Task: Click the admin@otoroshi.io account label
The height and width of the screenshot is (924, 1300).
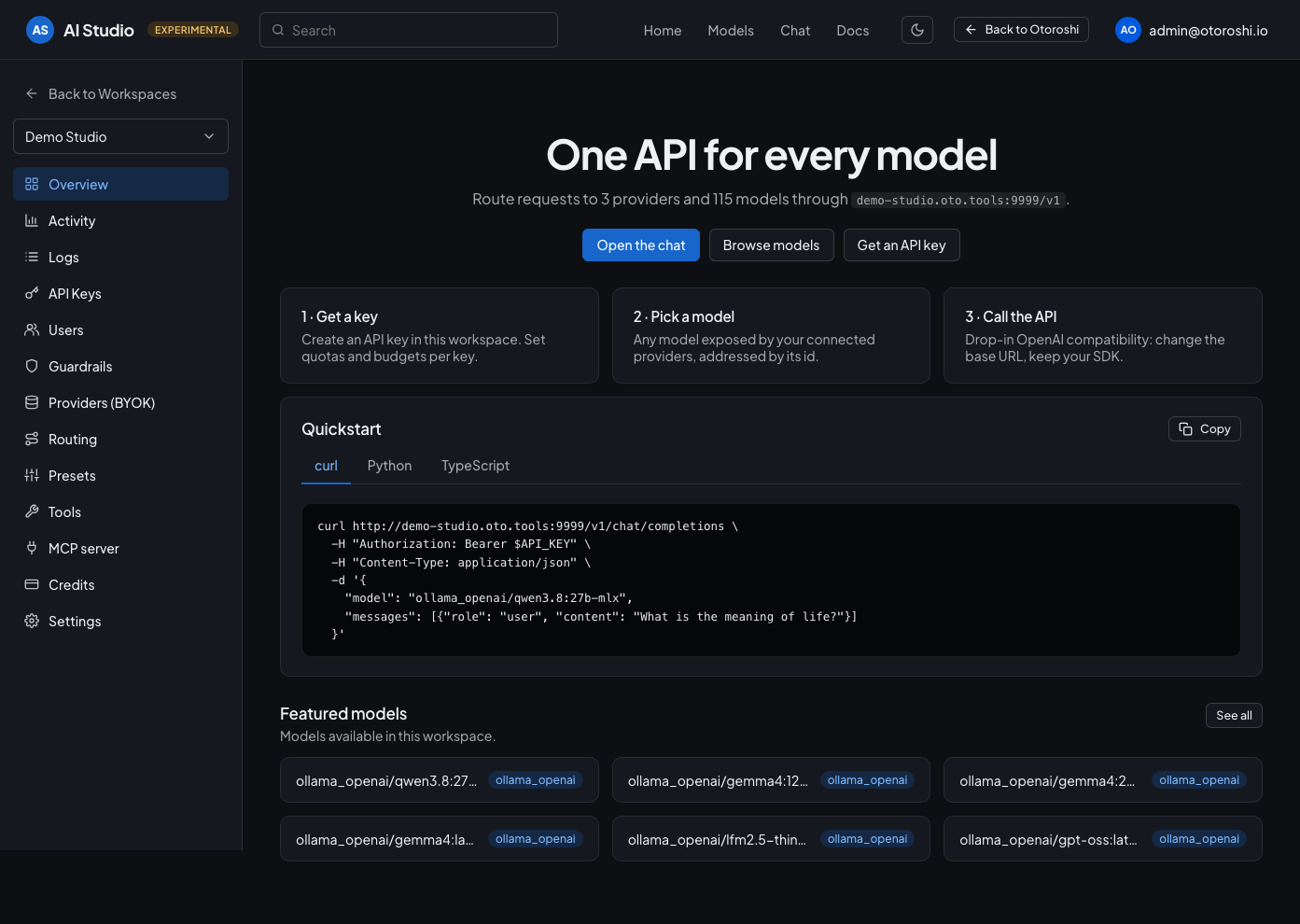Action: point(1209,30)
